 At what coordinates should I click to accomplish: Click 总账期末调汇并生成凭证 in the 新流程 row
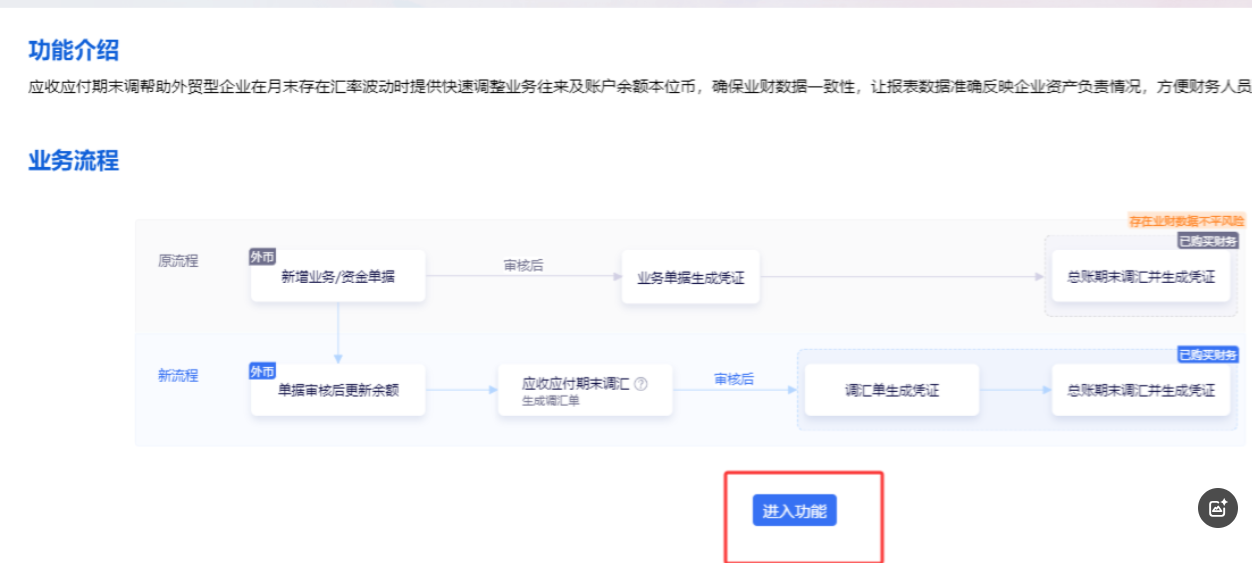[x=1141, y=390]
